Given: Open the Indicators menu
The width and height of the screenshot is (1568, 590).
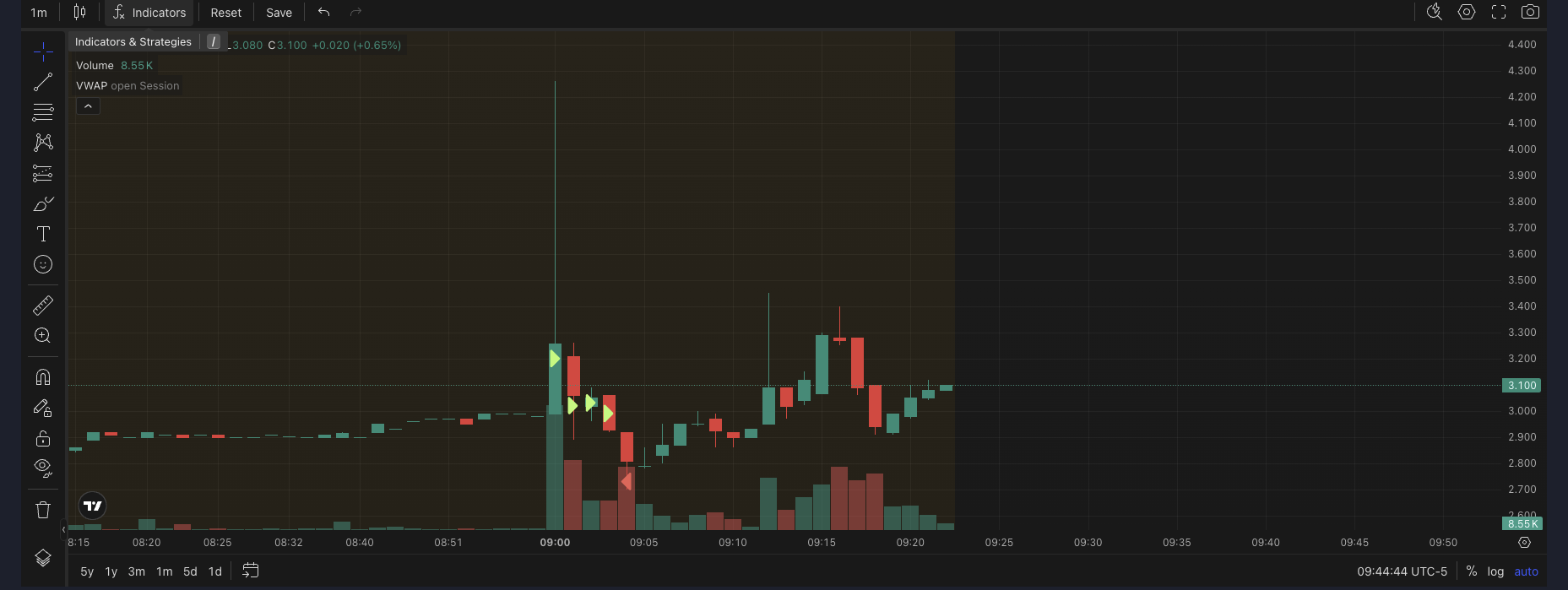Looking at the screenshot, I should 149,13.
